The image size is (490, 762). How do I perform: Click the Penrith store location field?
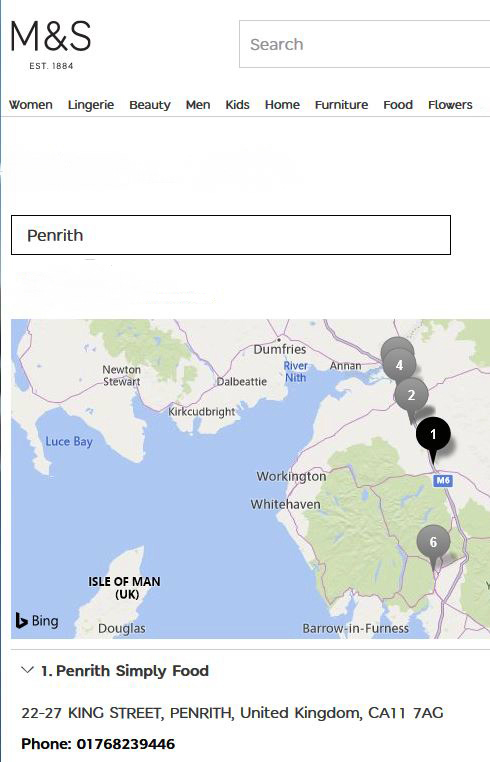tap(231, 235)
